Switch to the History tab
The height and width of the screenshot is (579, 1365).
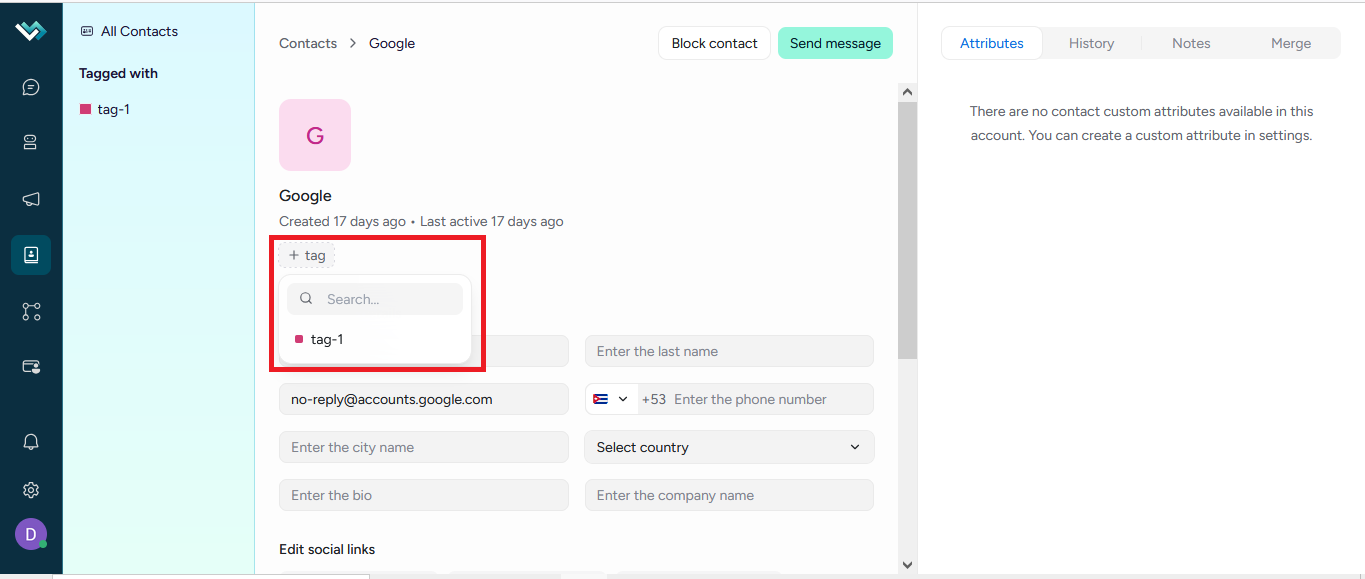pos(1091,43)
